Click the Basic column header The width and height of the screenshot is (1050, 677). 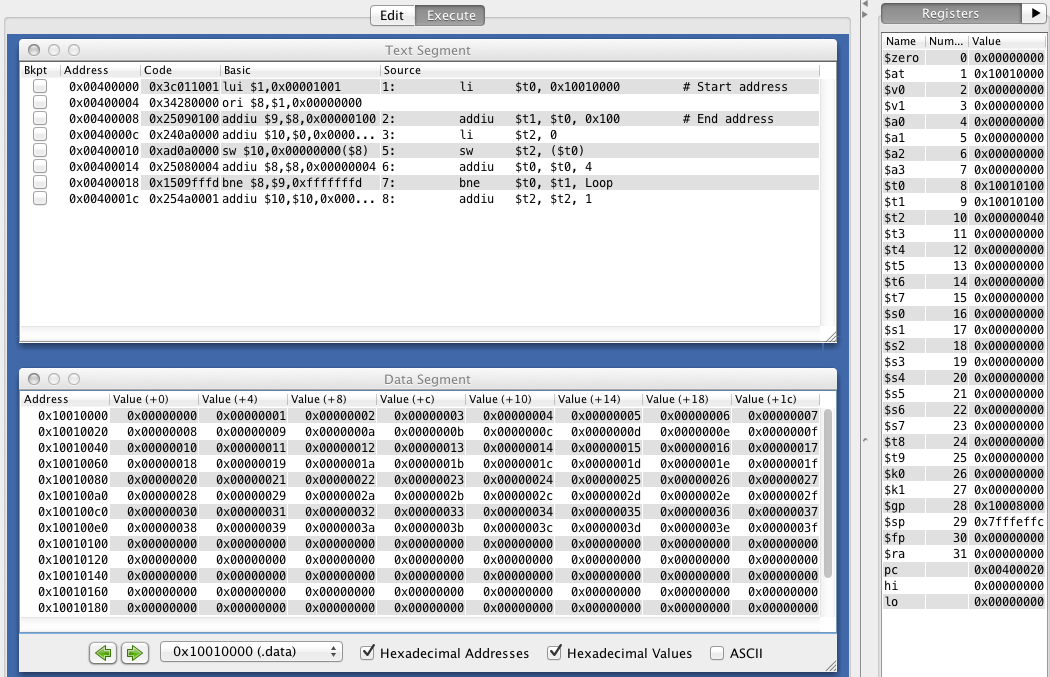click(x=300, y=70)
